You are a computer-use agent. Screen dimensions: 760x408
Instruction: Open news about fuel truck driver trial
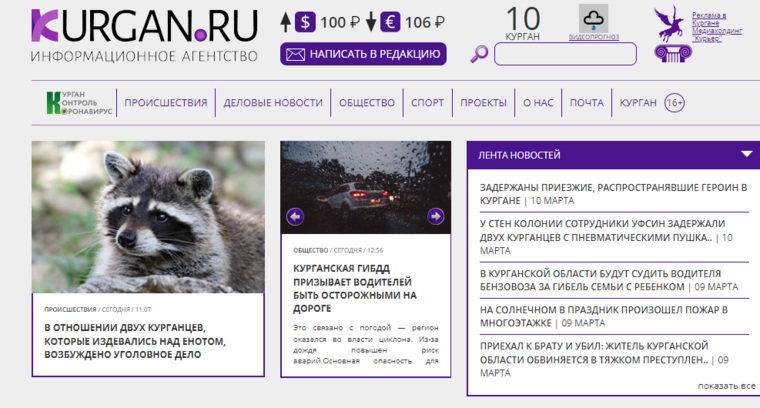point(609,280)
